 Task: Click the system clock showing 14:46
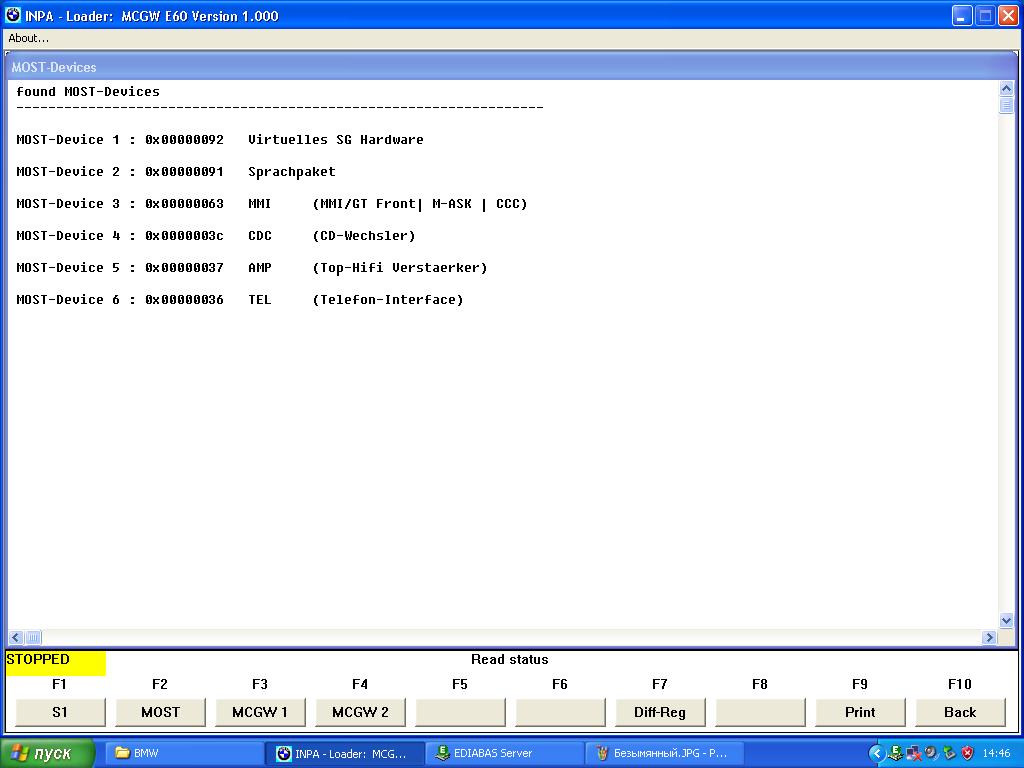tap(996, 754)
